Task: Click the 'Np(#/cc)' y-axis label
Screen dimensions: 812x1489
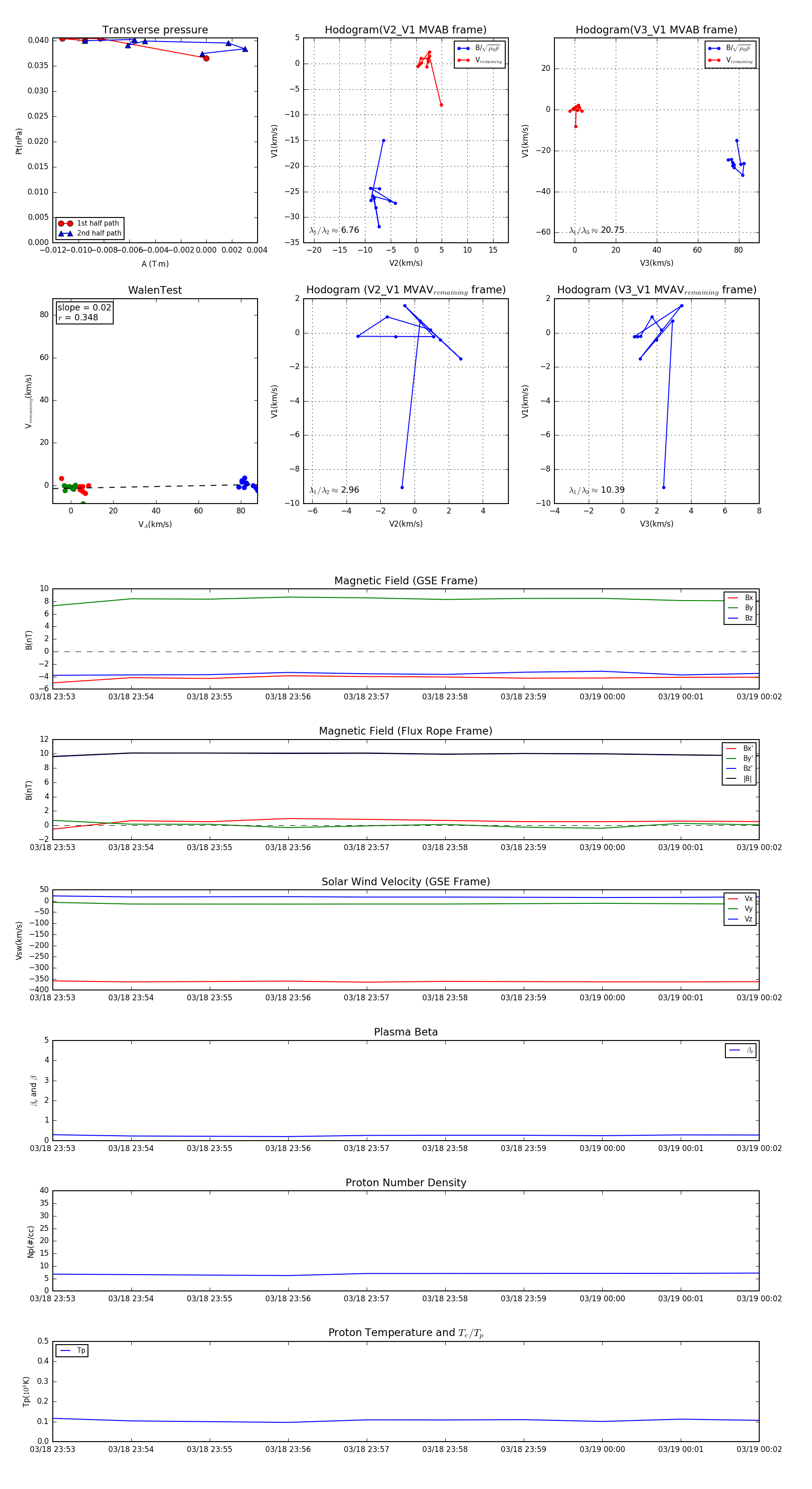Action: (31, 1242)
